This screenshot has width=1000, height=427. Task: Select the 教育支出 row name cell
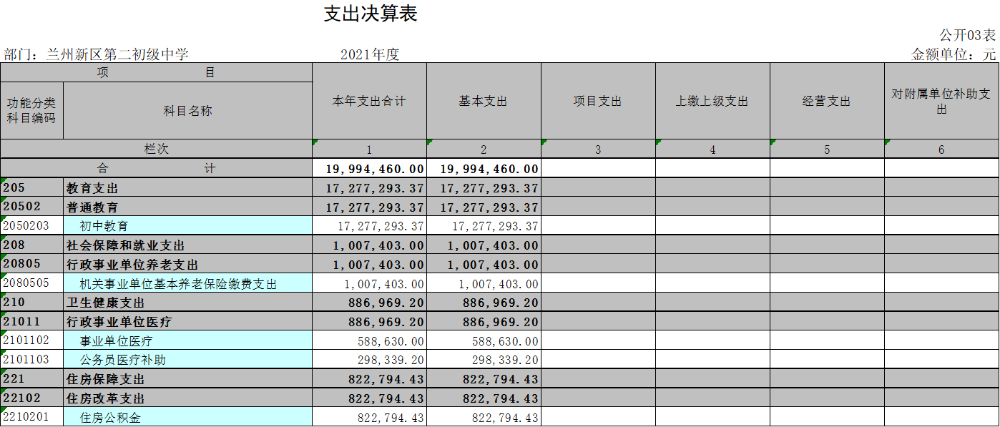tap(187, 188)
